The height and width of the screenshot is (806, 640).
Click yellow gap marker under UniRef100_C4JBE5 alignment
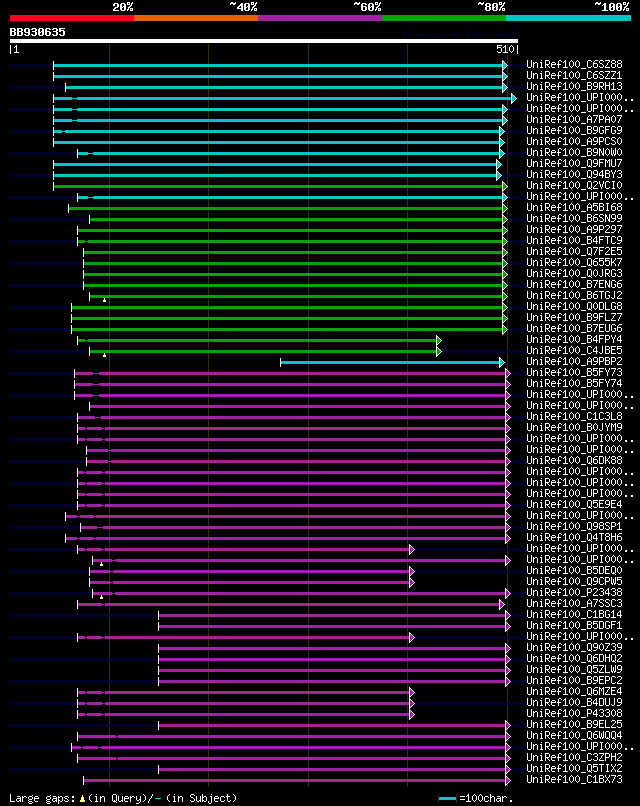point(104,355)
